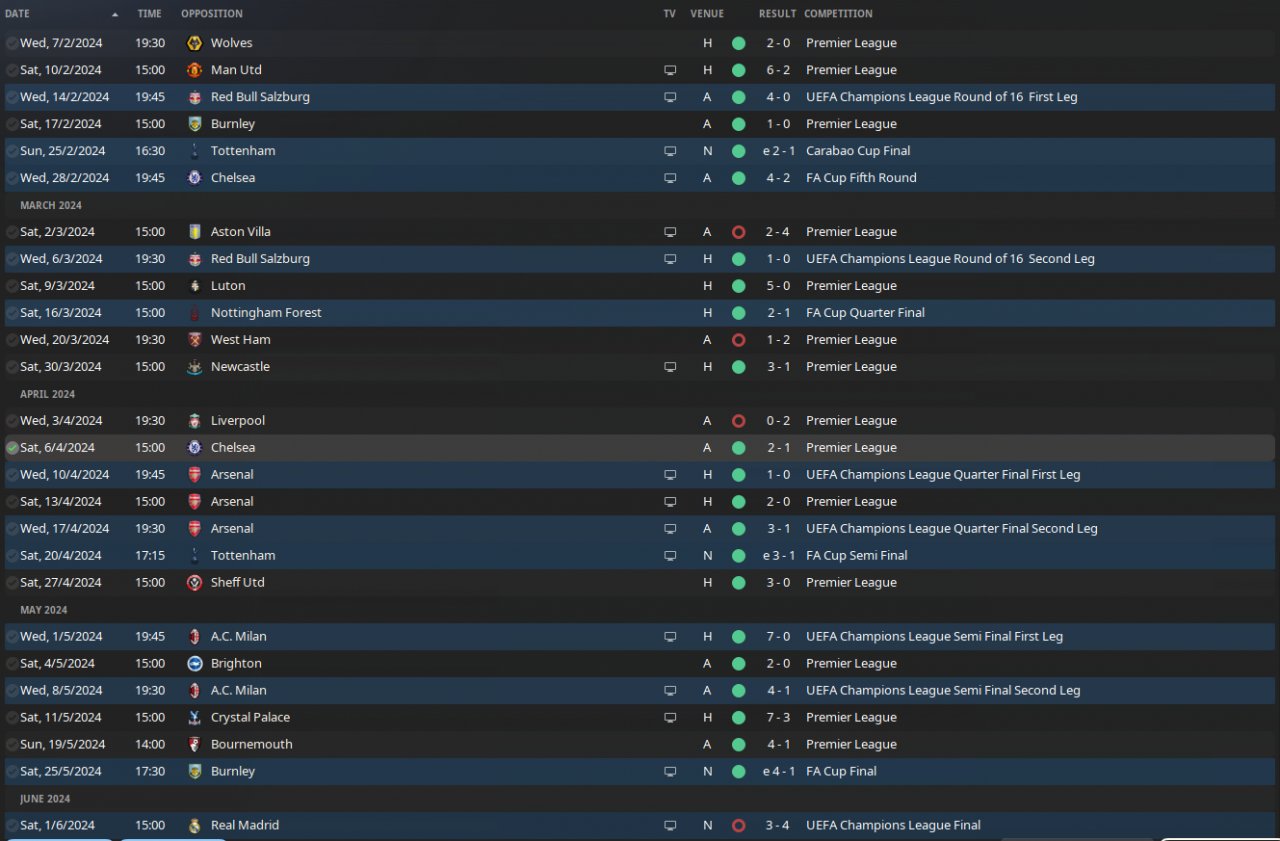Sort fixtures by the Opposition column header

point(211,14)
